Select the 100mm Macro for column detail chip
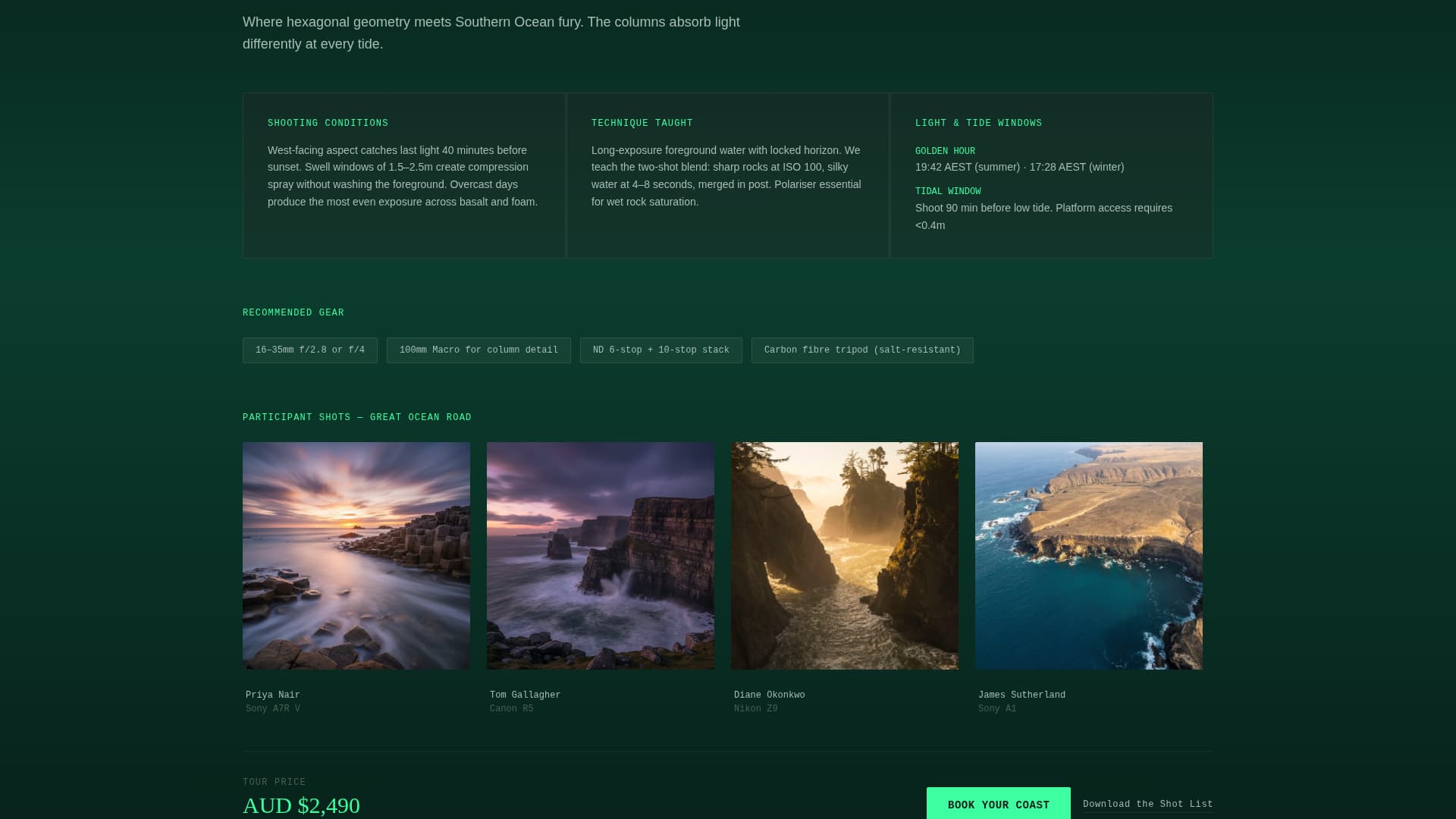 click(479, 350)
